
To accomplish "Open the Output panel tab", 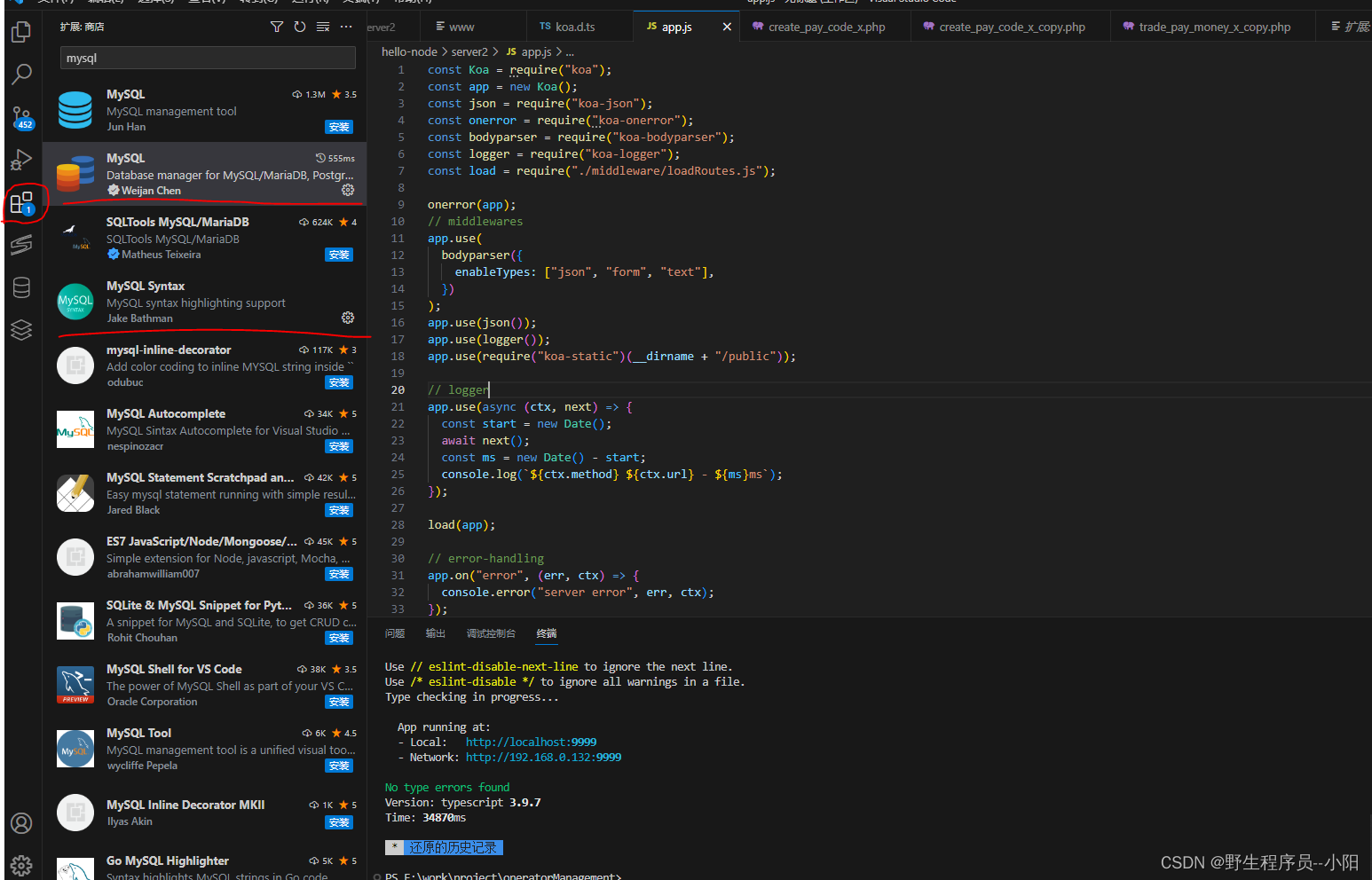I will (435, 633).
